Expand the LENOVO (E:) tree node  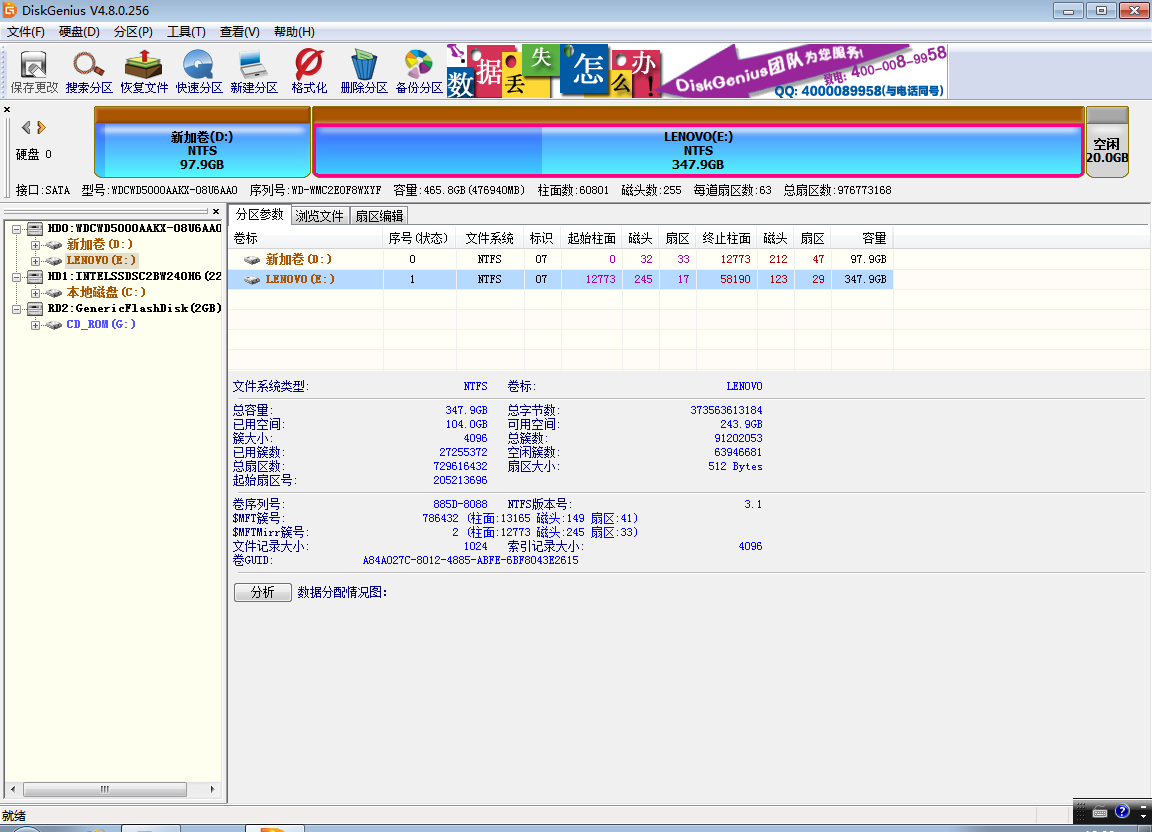[x=35, y=261]
